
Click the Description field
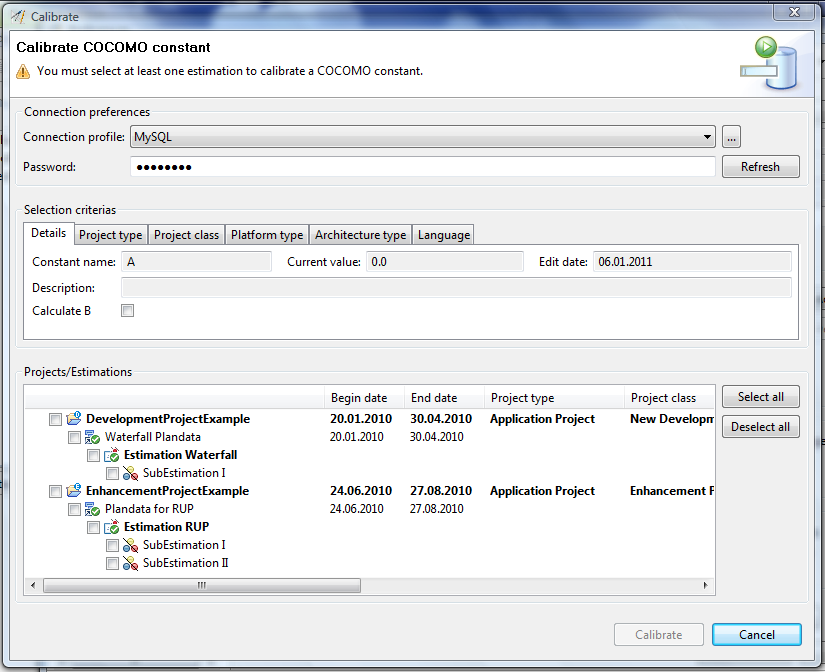pos(456,288)
